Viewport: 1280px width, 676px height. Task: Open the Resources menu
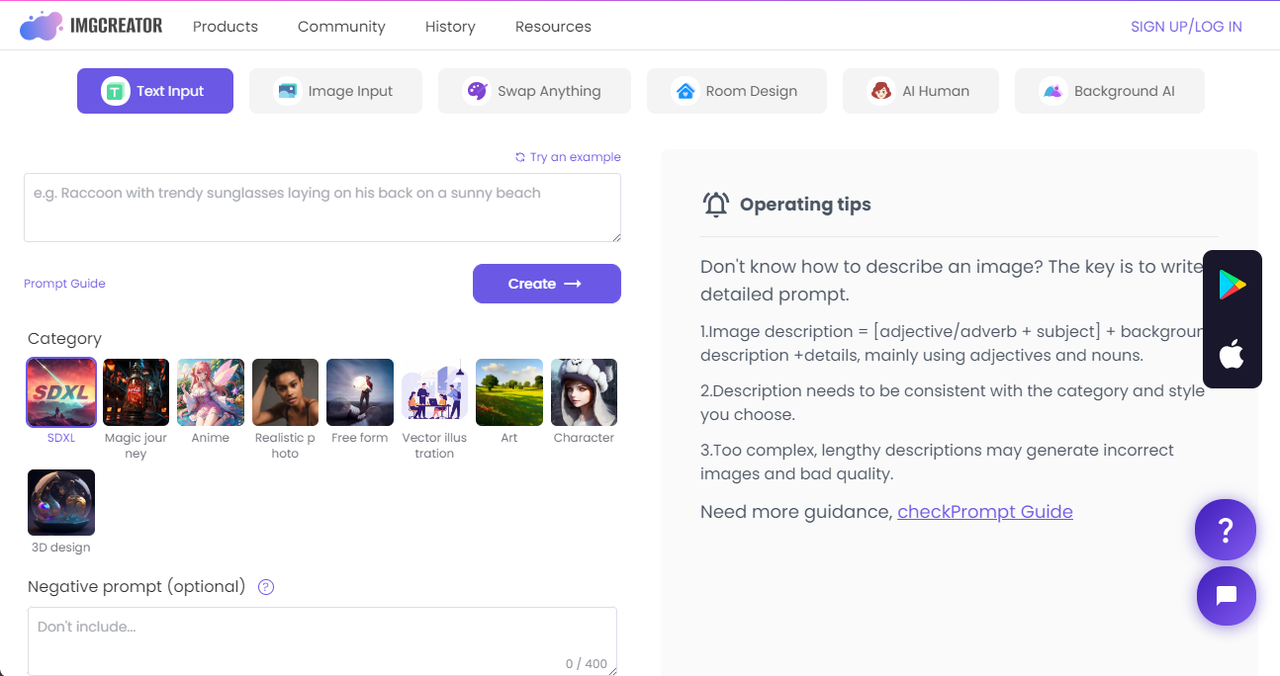pos(553,27)
